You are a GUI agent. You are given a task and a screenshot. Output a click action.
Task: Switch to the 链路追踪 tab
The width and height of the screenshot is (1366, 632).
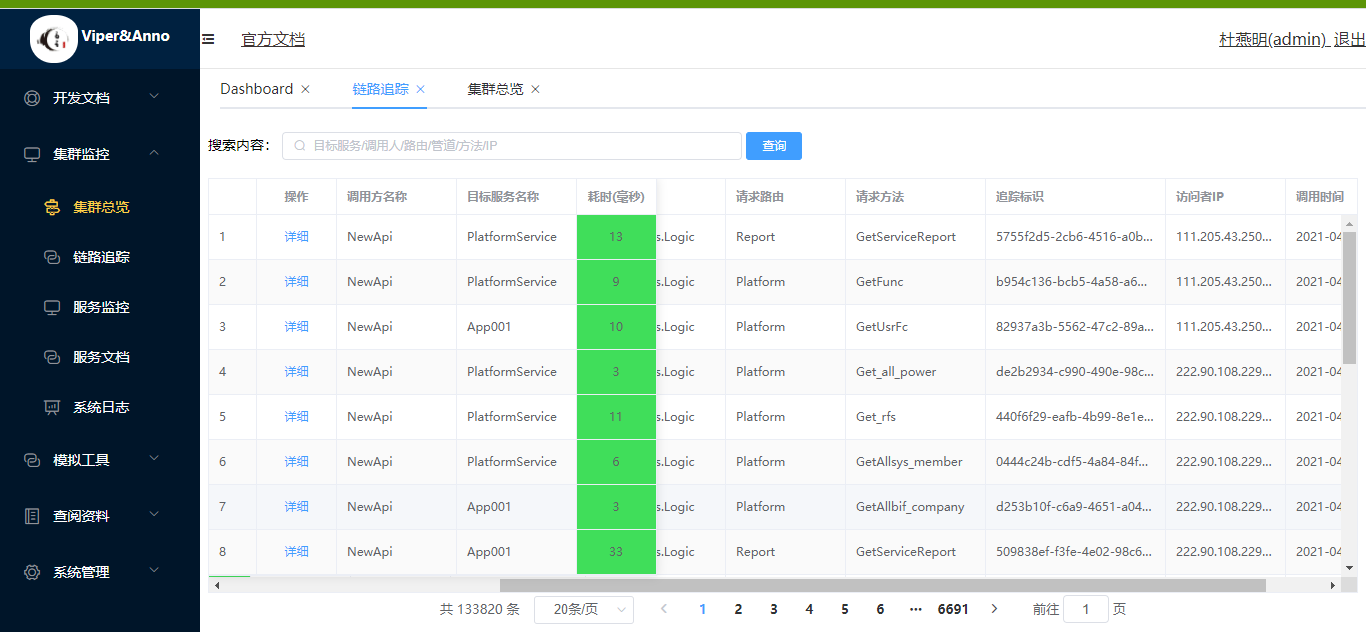[x=381, y=89]
